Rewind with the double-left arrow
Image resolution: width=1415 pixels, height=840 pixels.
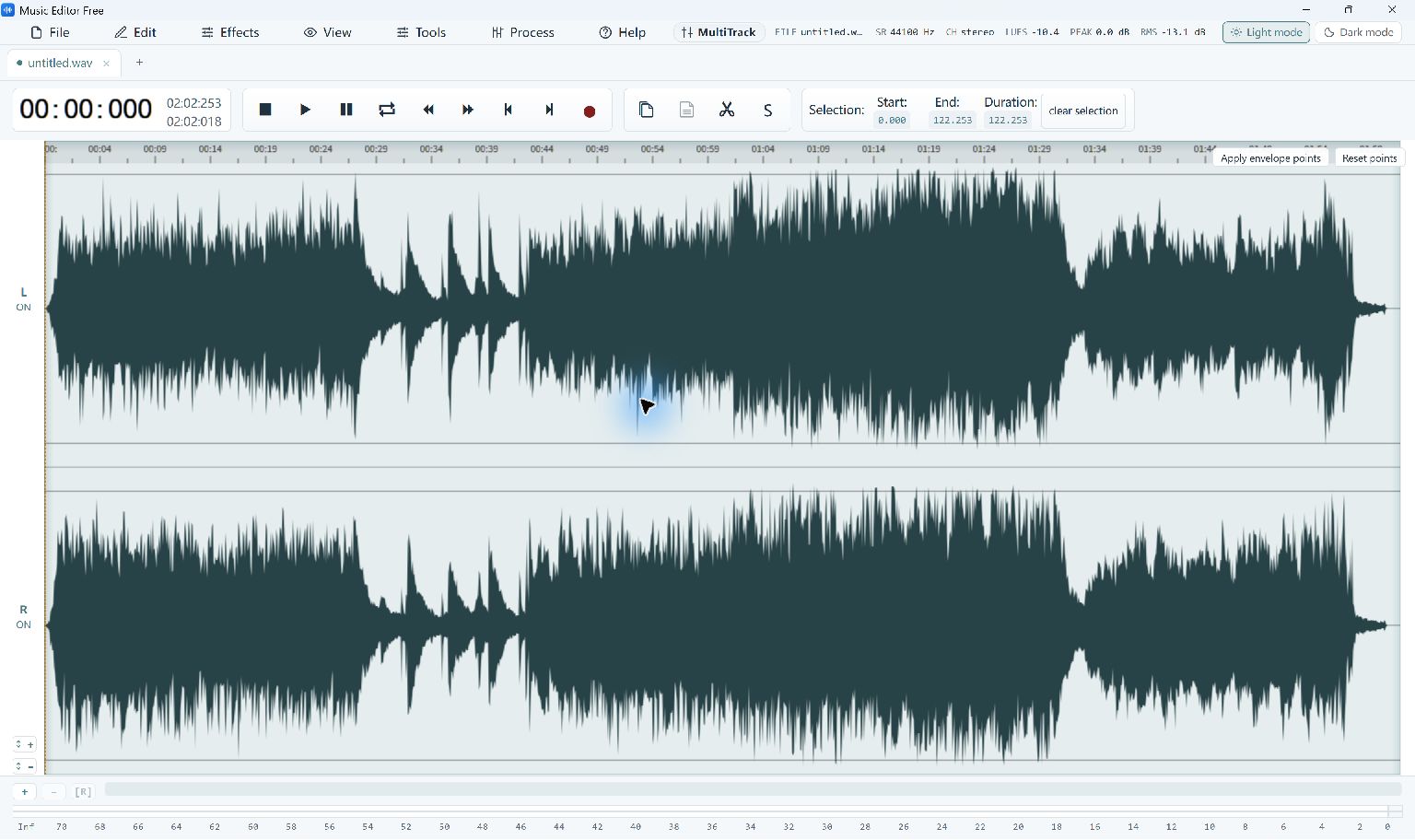pyautogui.click(x=427, y=110)
